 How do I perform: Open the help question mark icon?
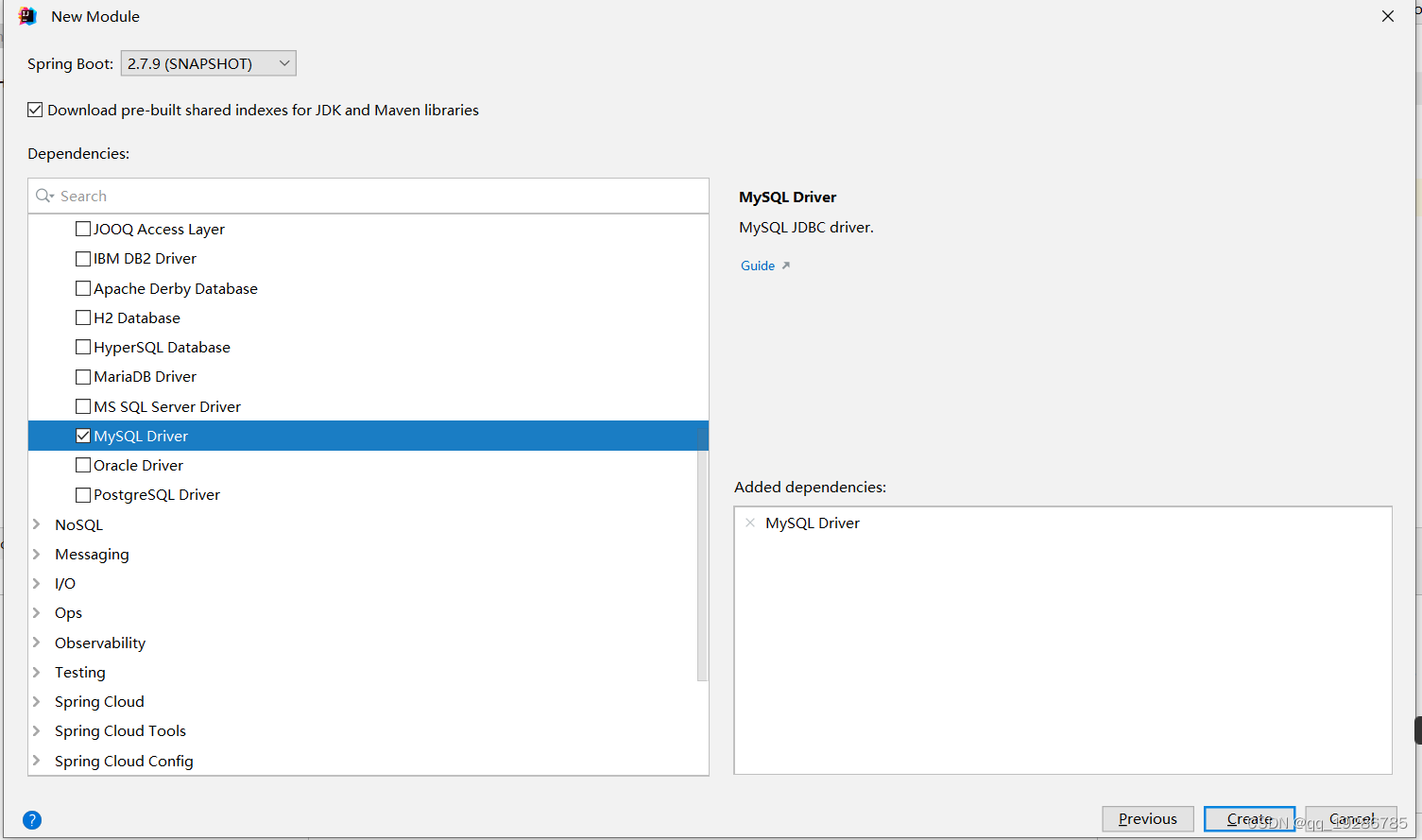pyautogui.click(x=32, y=820)
